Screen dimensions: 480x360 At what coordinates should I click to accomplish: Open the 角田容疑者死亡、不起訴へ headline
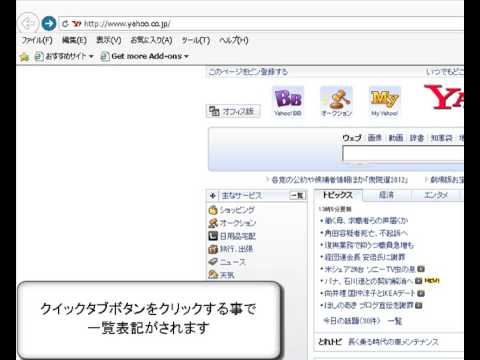click(366, 233)
